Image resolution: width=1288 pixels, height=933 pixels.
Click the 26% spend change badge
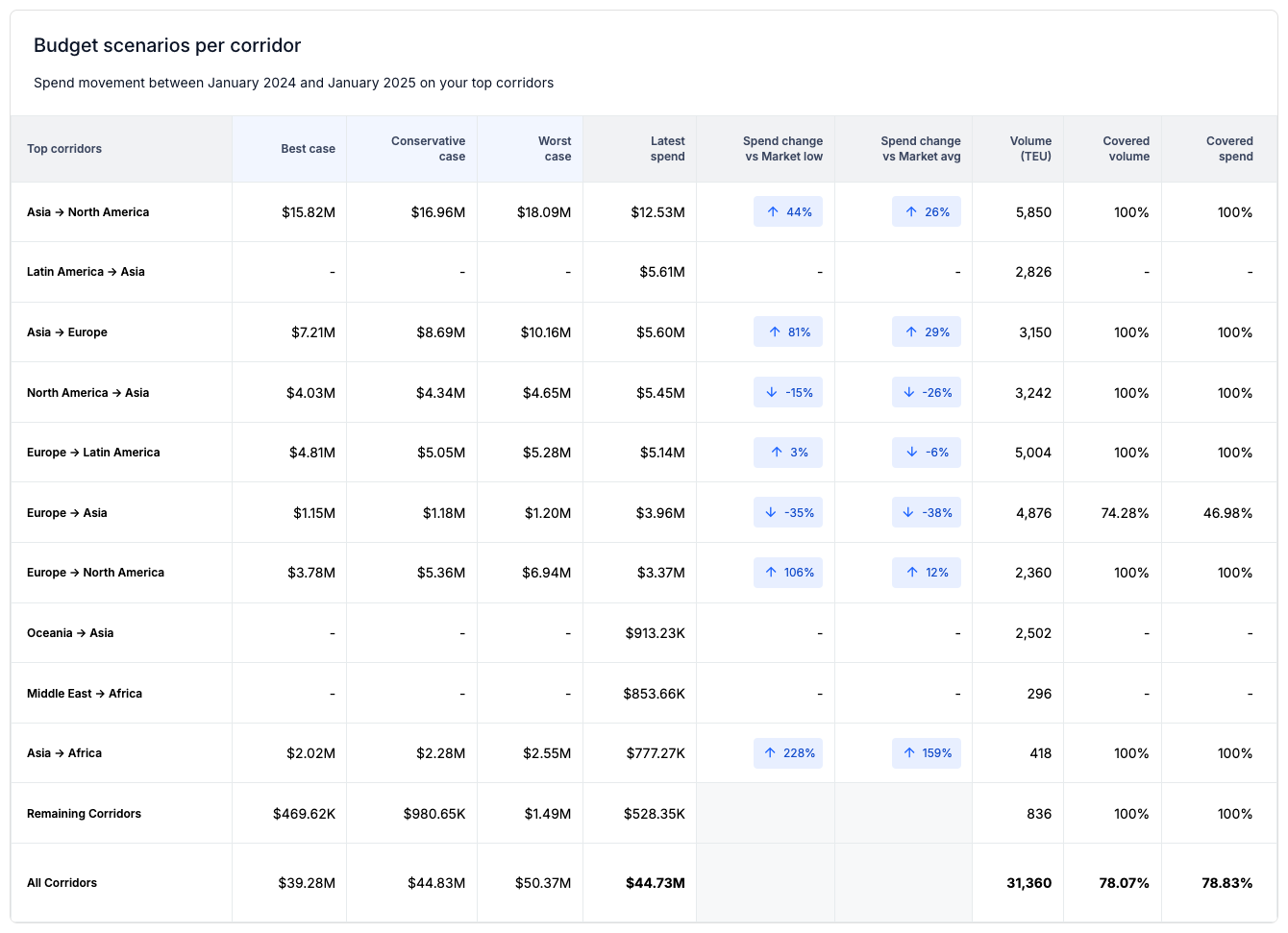(x=927, y=212)
